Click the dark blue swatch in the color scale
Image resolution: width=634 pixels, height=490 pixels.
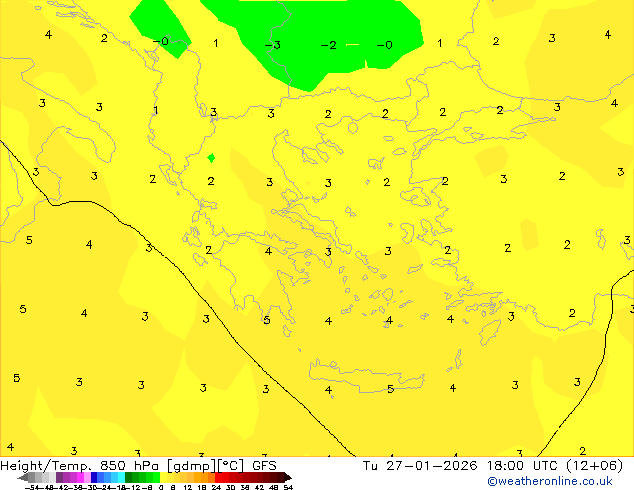tap(94, 477)
